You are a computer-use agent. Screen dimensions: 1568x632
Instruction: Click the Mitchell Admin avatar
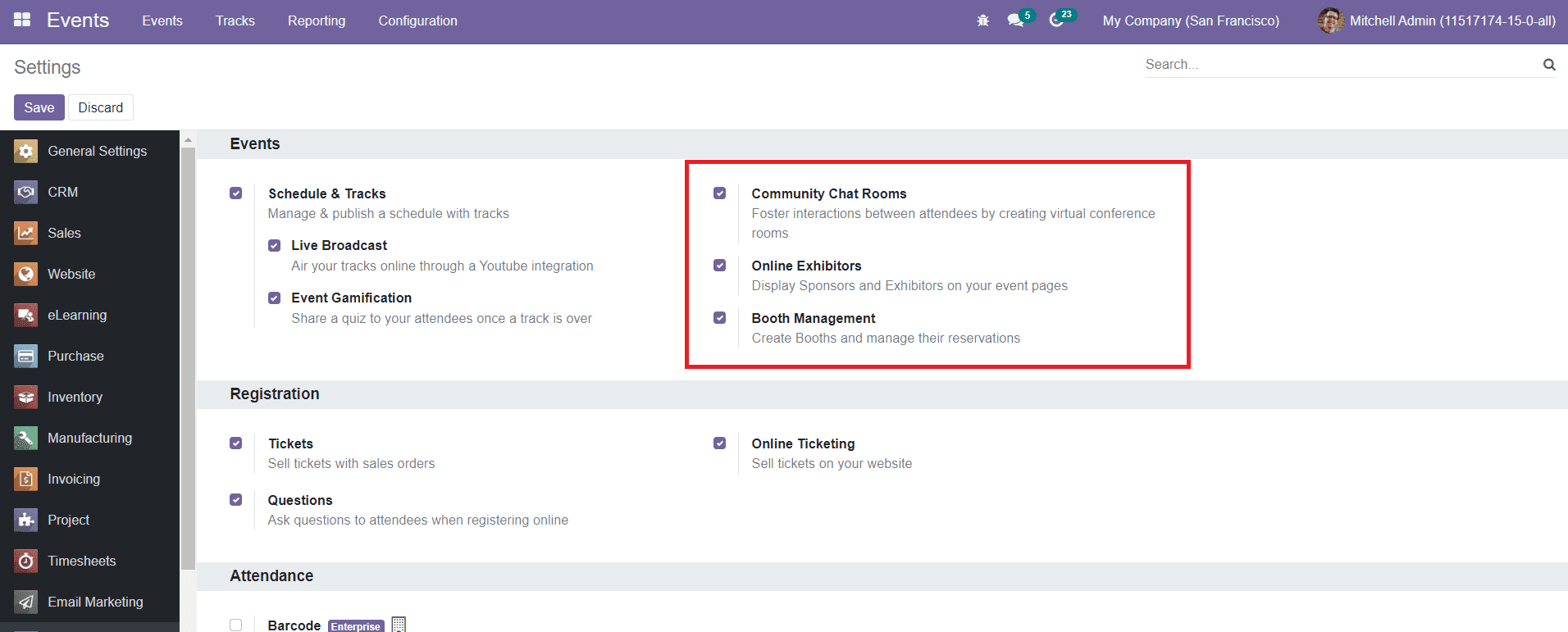[1330, 20]
